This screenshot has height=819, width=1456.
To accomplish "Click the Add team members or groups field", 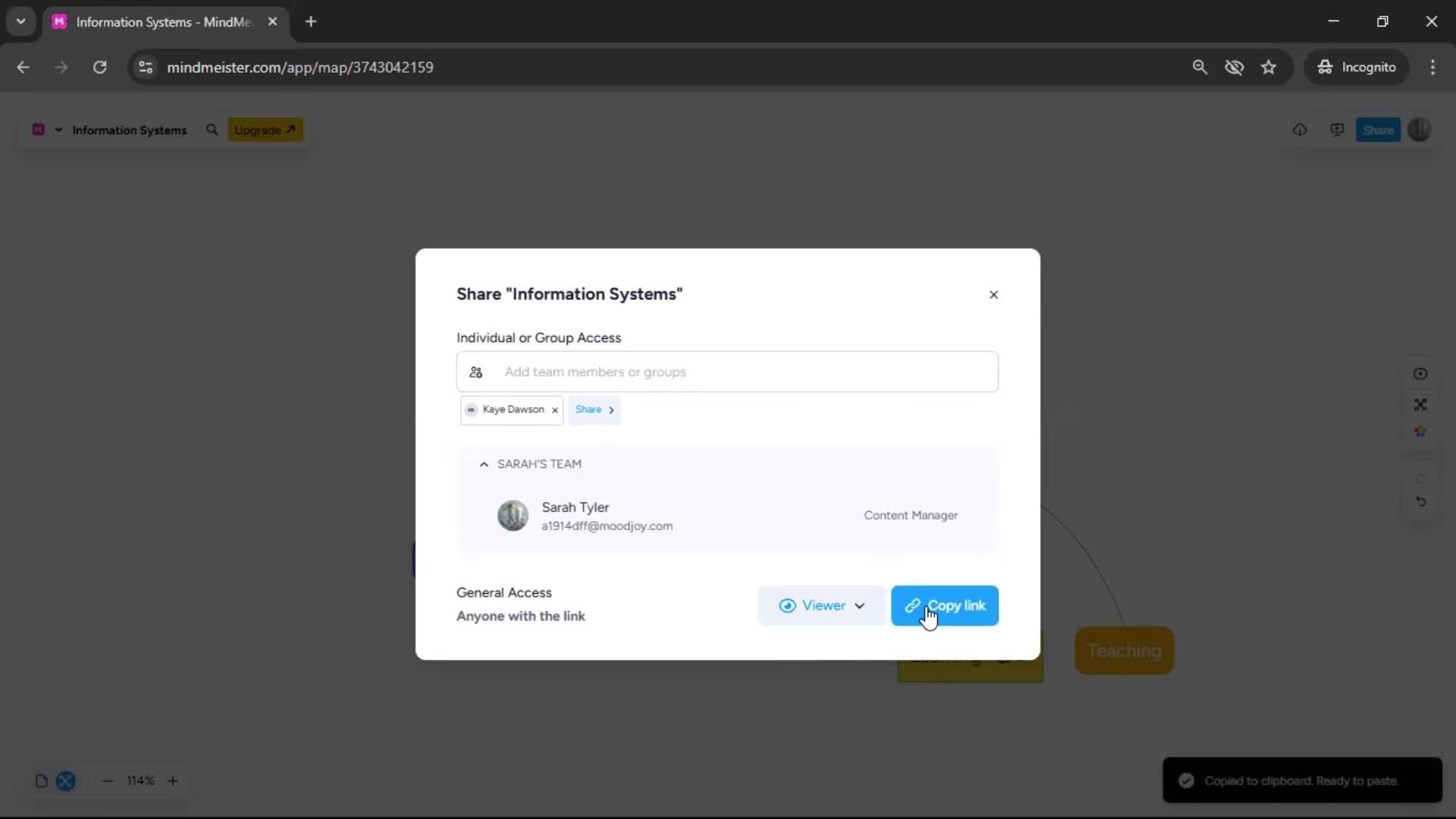I will 727,372.
